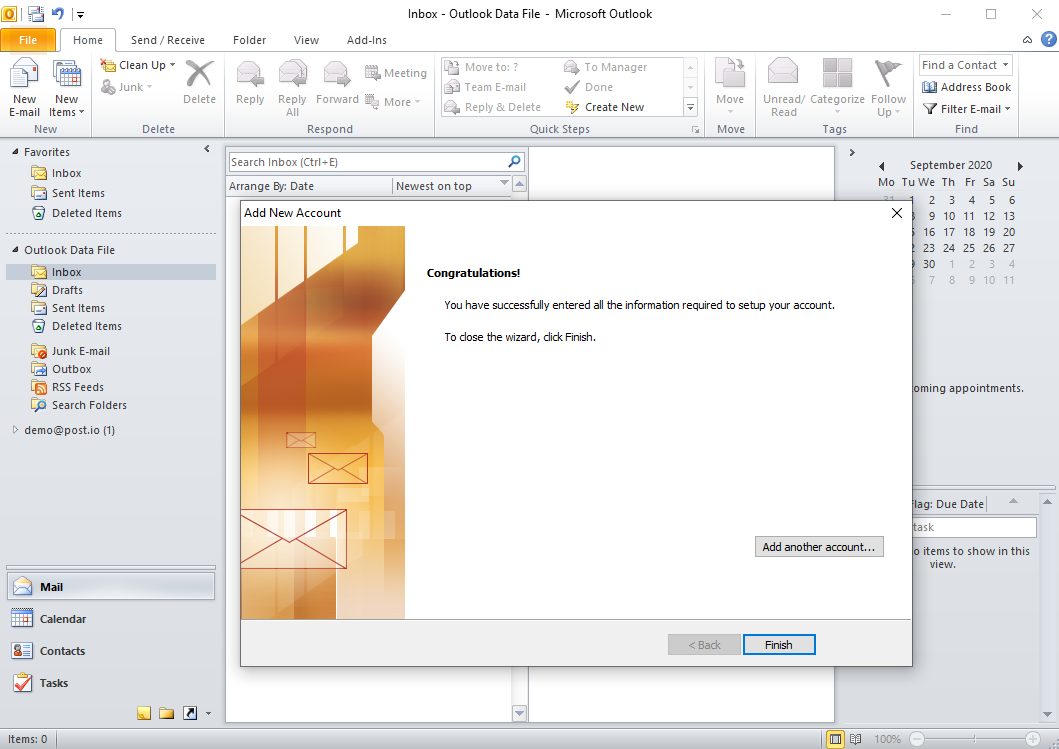Select the Done quick step
The image size is (1059, 749).
tap(589, 87)
